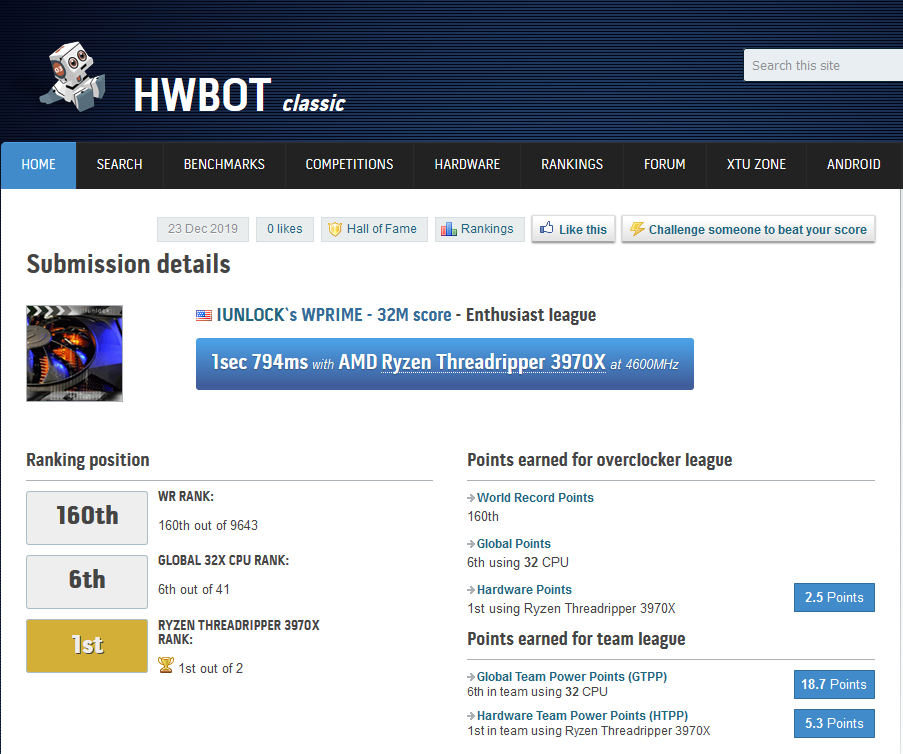Open the submission's fan thumbnail image

74,353
